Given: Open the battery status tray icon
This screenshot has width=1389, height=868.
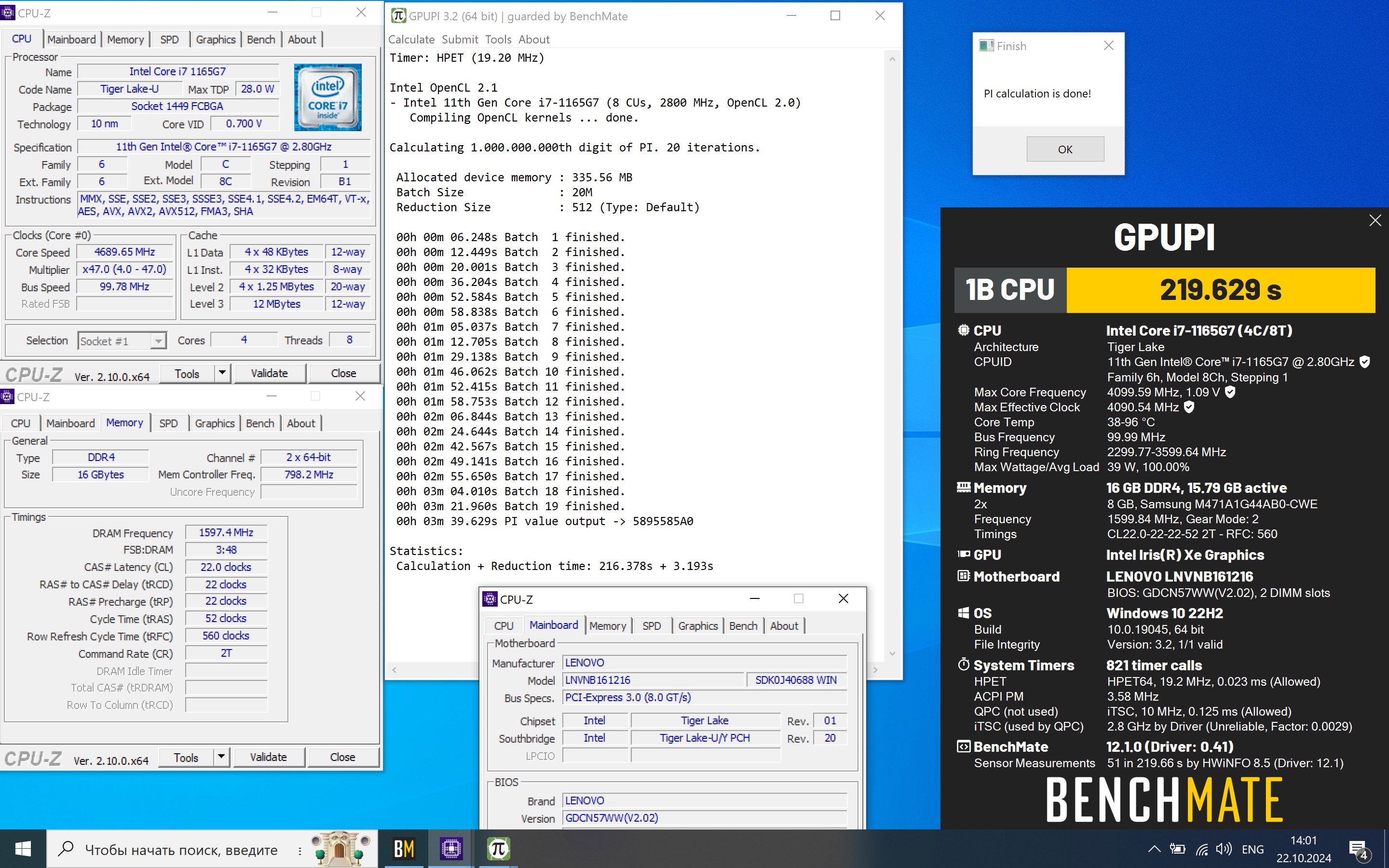Looking at the screenshot, I should [1177, 849].
